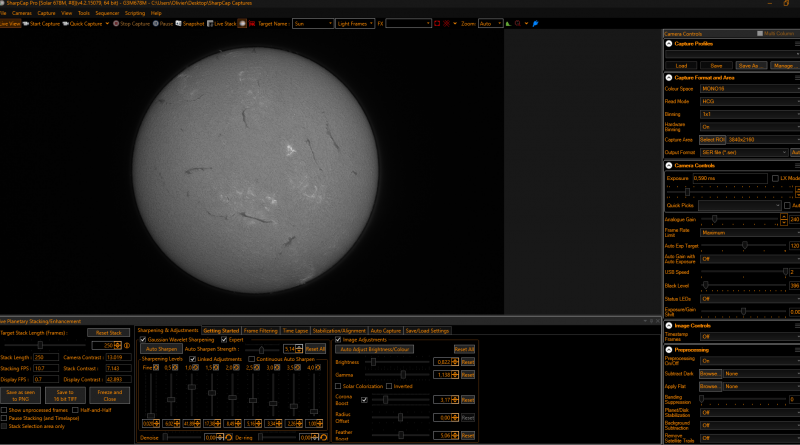Switch to the Save/Load Settings tab

[x=427, y=331]
